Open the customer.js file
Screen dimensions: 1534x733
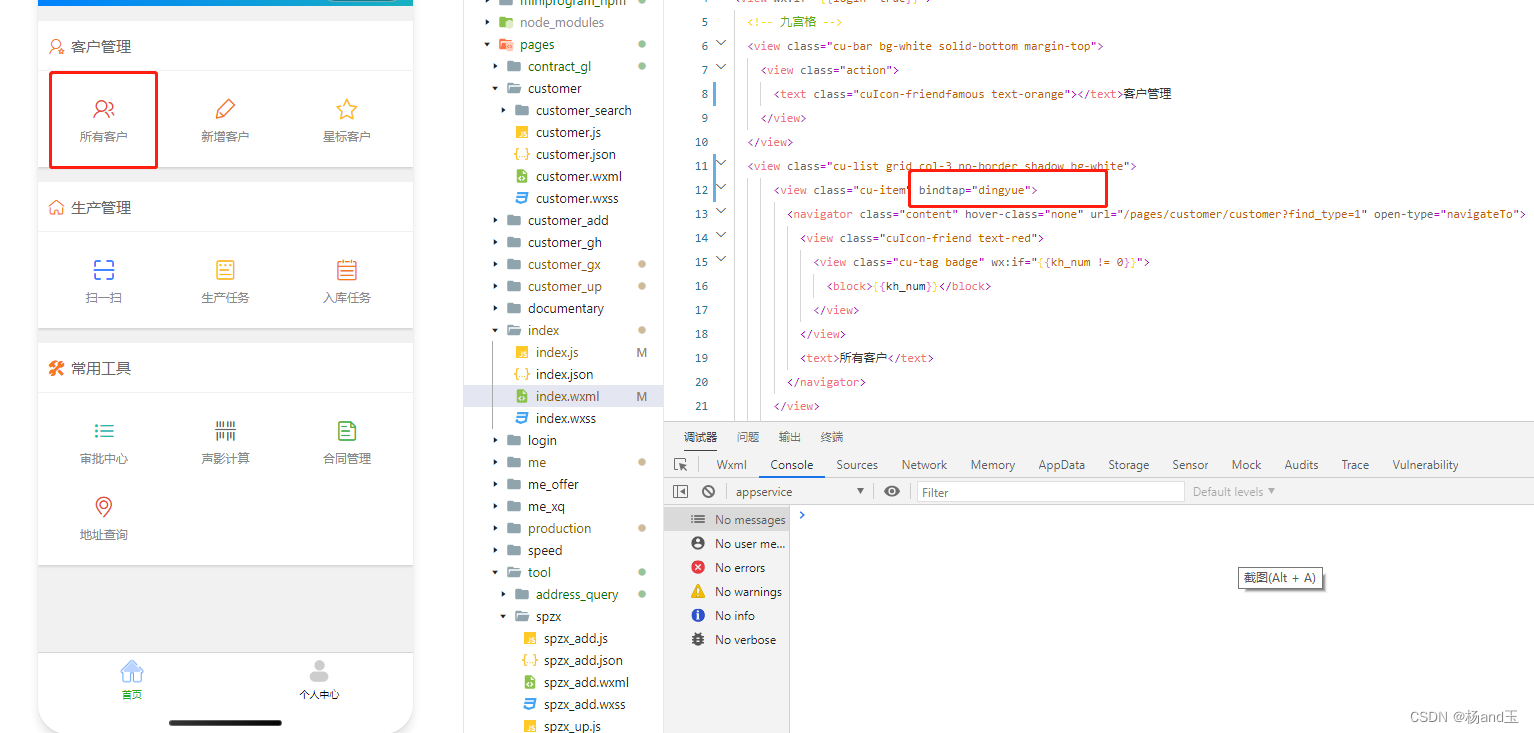click(x=567, y=133)
